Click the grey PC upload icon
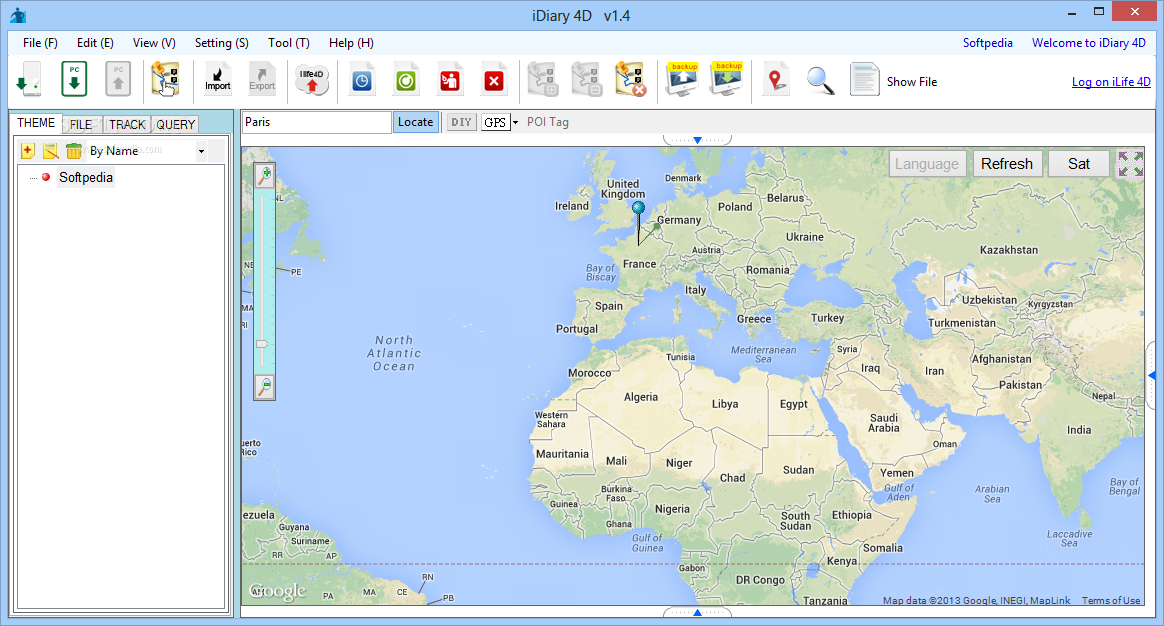Viewport: 1164px width, 626px height. [117, 79]
